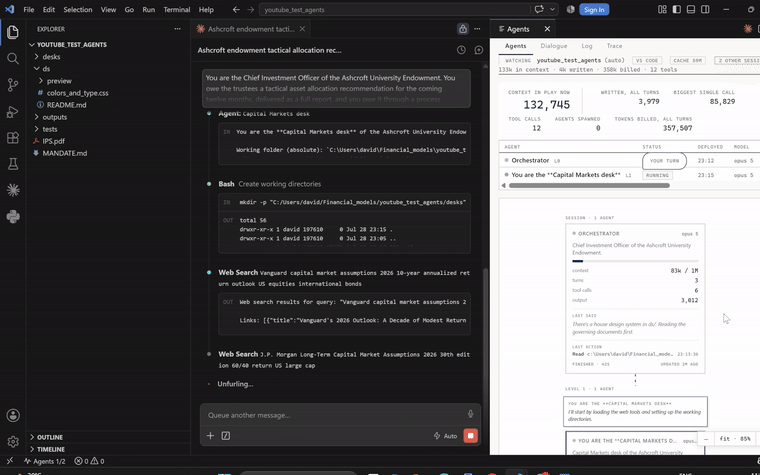760x475 pixels.
Task: Click the fit 85% zoom control
Action: coord(735,439)
